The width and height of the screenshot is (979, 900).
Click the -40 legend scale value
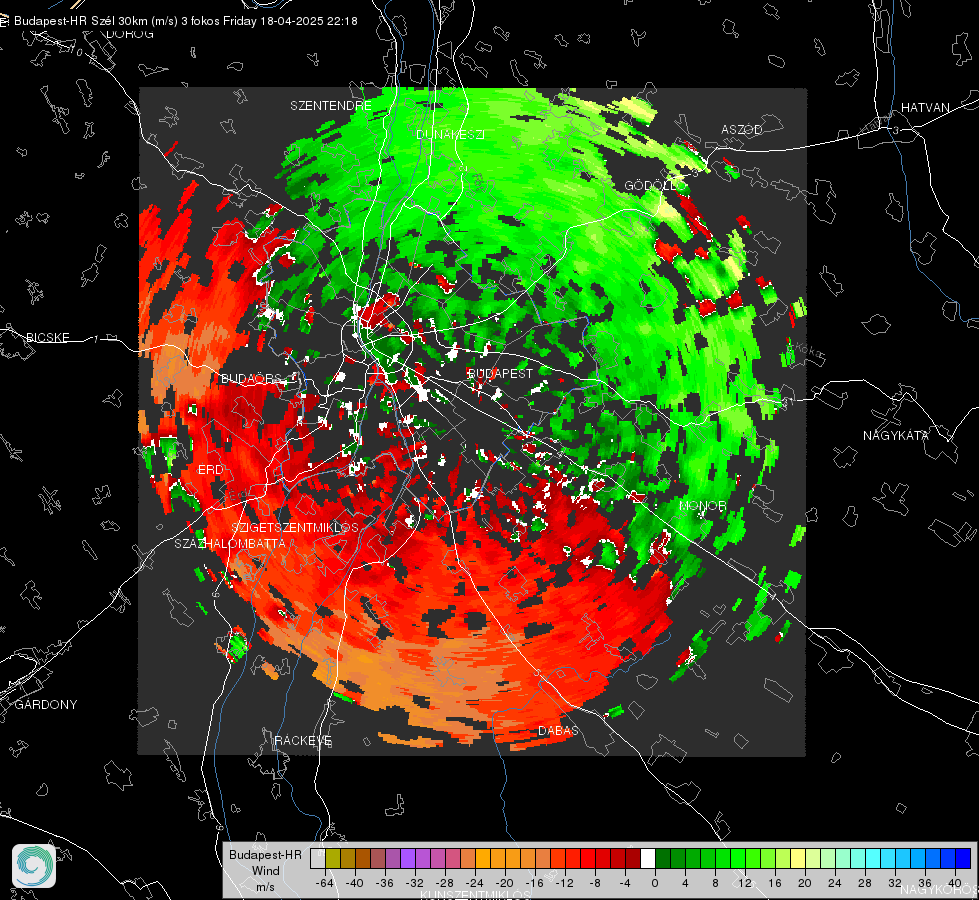click(355, 883)
